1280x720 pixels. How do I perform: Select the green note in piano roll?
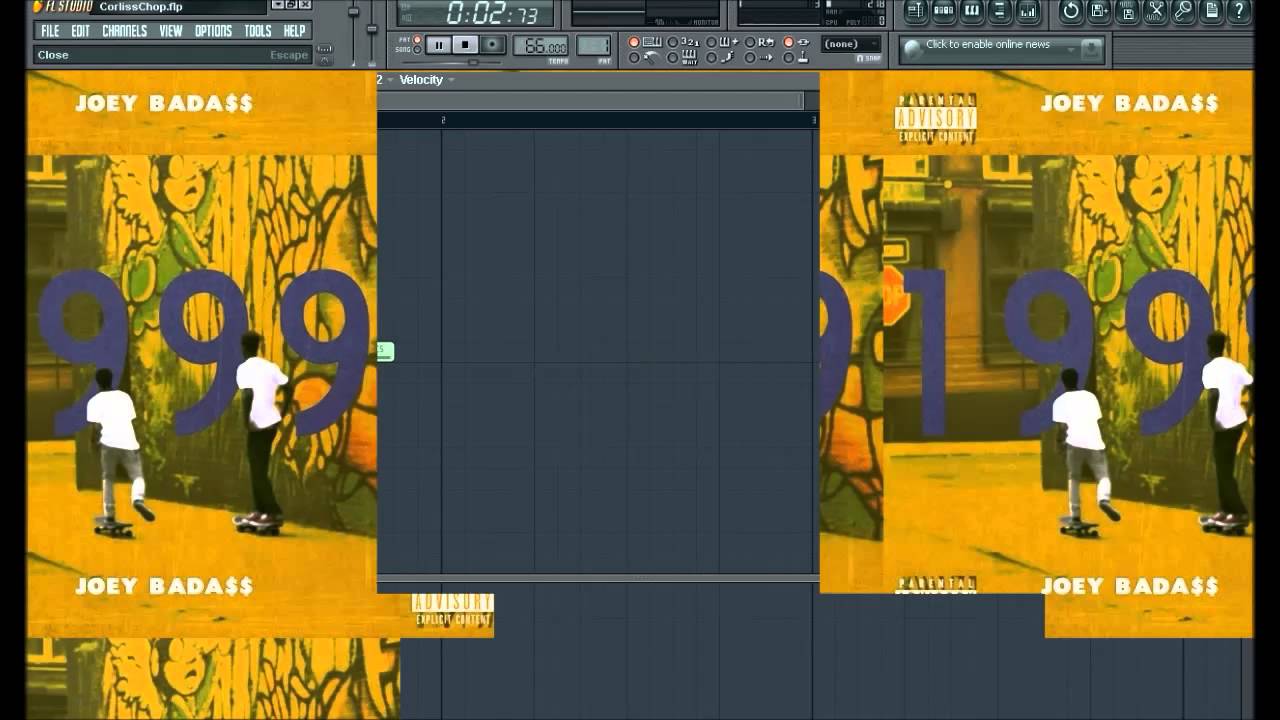385,351
